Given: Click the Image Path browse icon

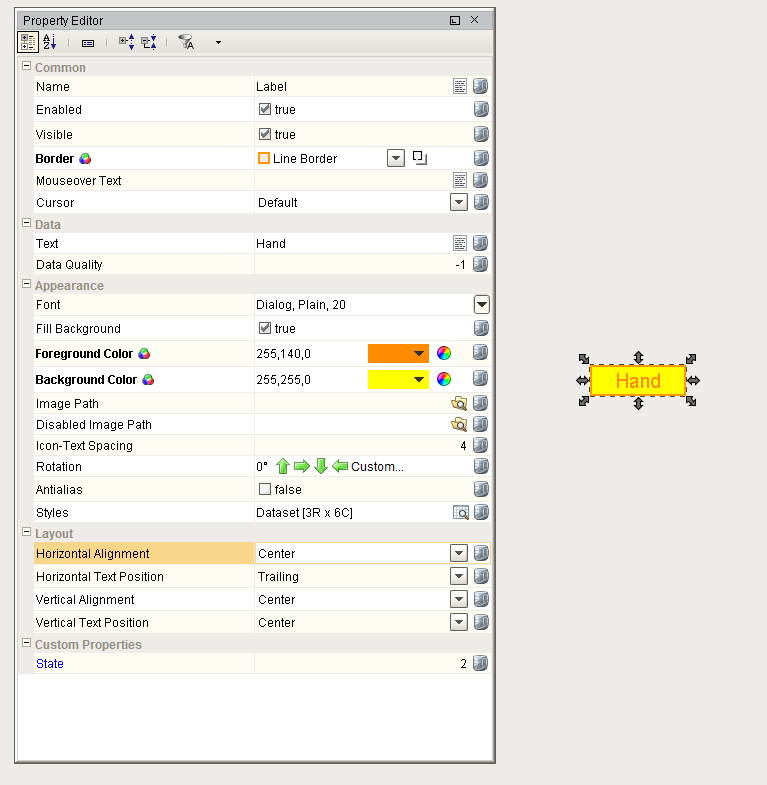Looking at the screenshot, I should coord(460,404).
